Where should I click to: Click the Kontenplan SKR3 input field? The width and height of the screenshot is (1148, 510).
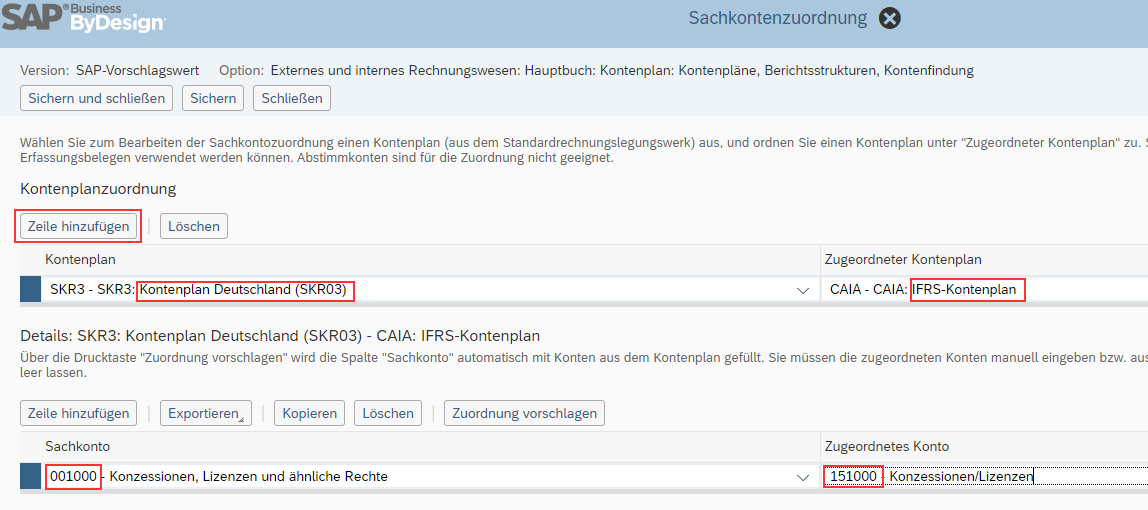(x=430, y=290)
